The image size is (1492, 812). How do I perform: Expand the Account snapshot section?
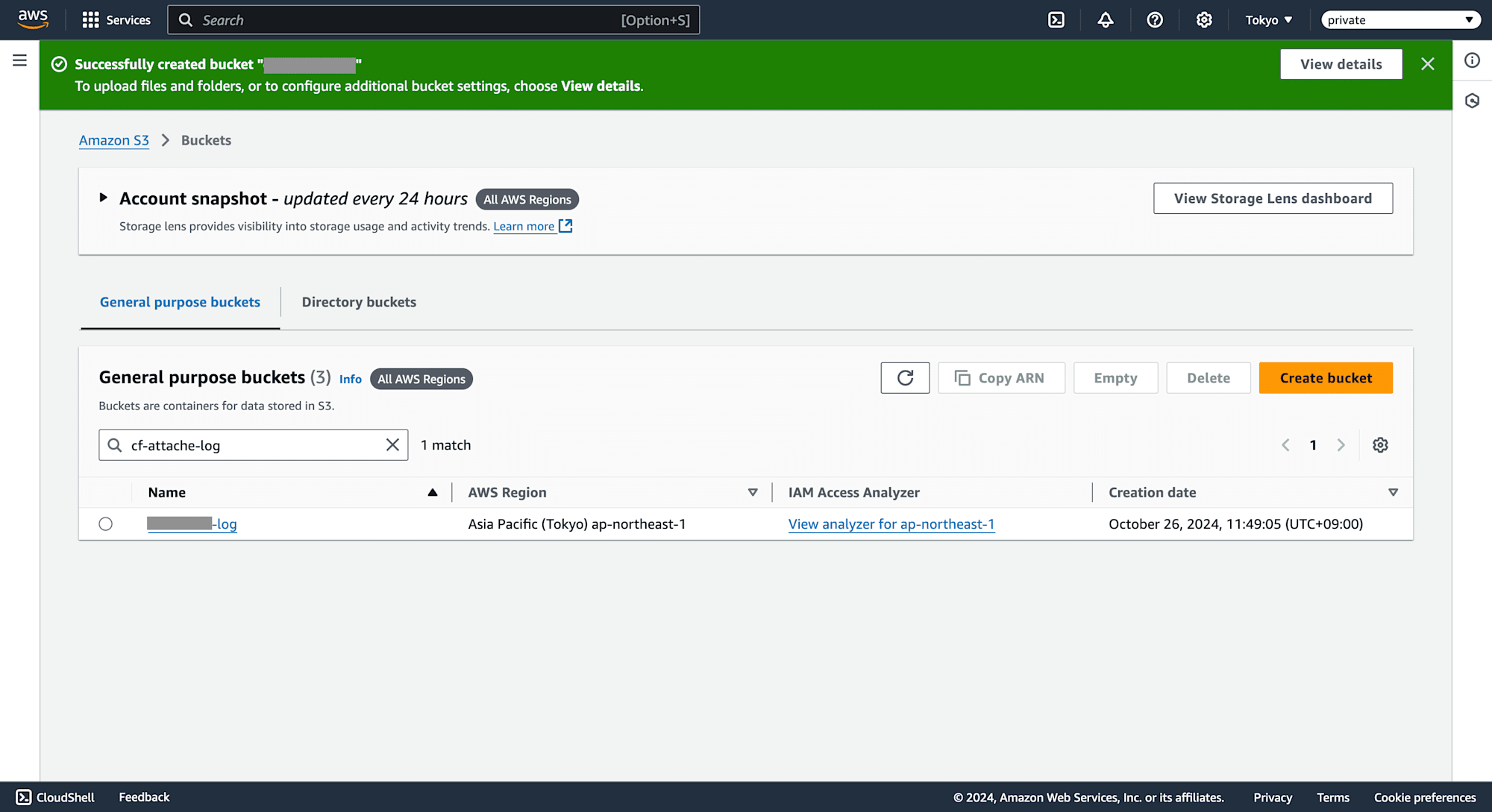pos(104,198)
